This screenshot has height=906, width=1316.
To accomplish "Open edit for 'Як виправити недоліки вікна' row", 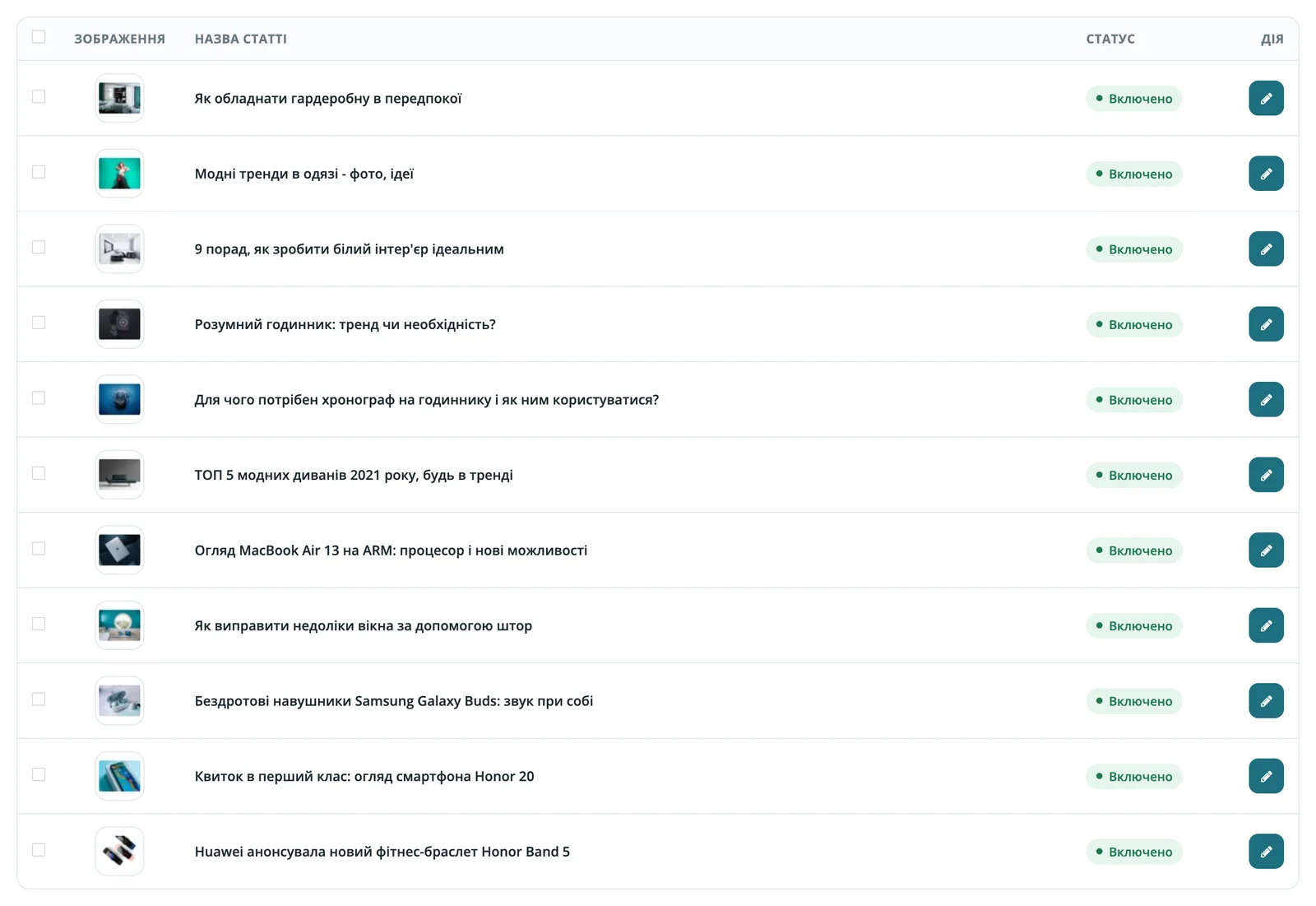I will pos(1266,625).
